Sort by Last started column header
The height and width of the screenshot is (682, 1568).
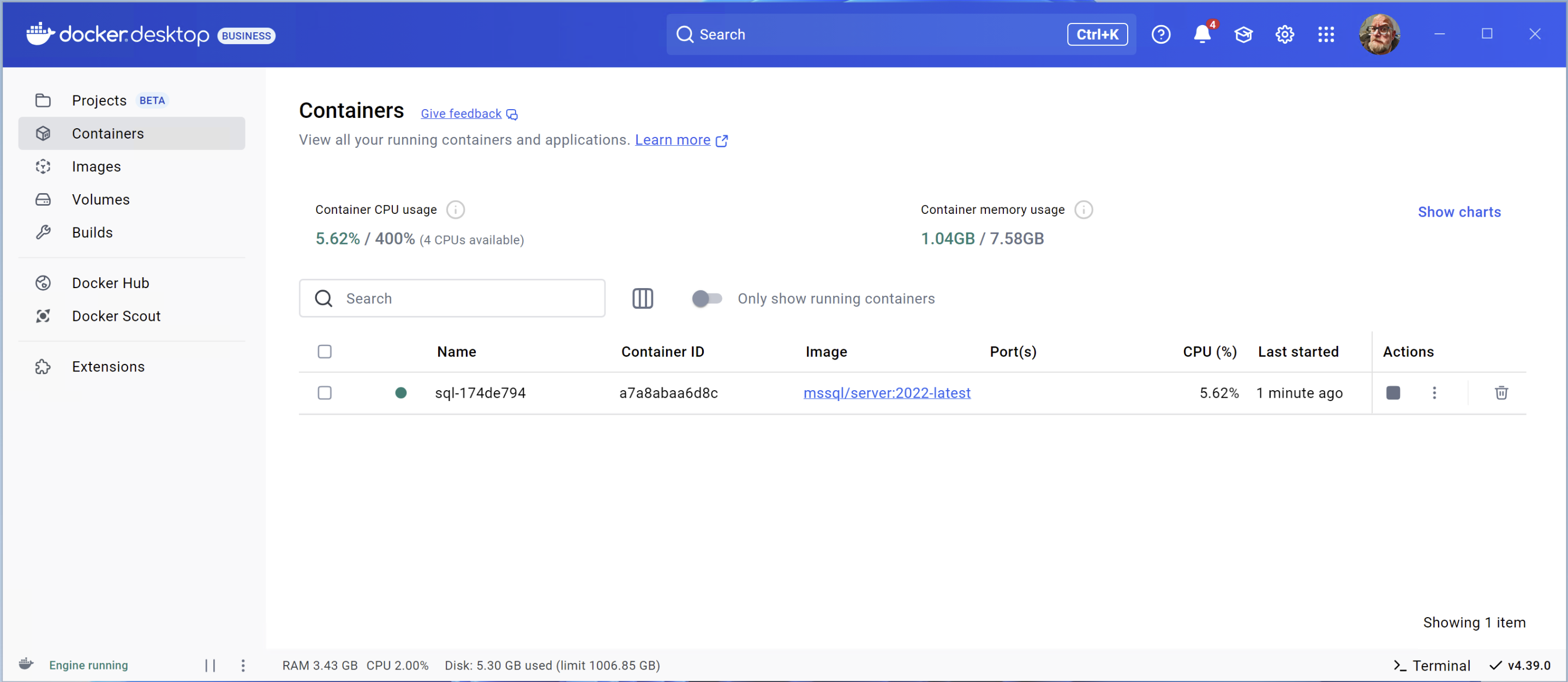point(1298,351)
